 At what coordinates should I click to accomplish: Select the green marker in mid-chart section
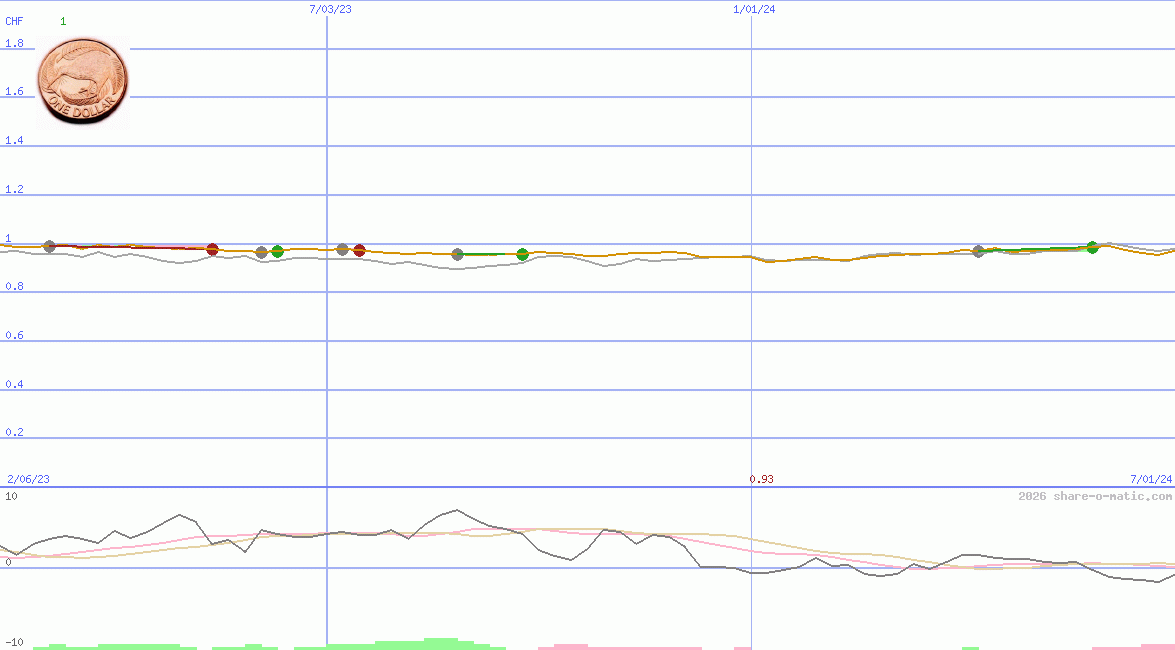[x=521, y=255]
